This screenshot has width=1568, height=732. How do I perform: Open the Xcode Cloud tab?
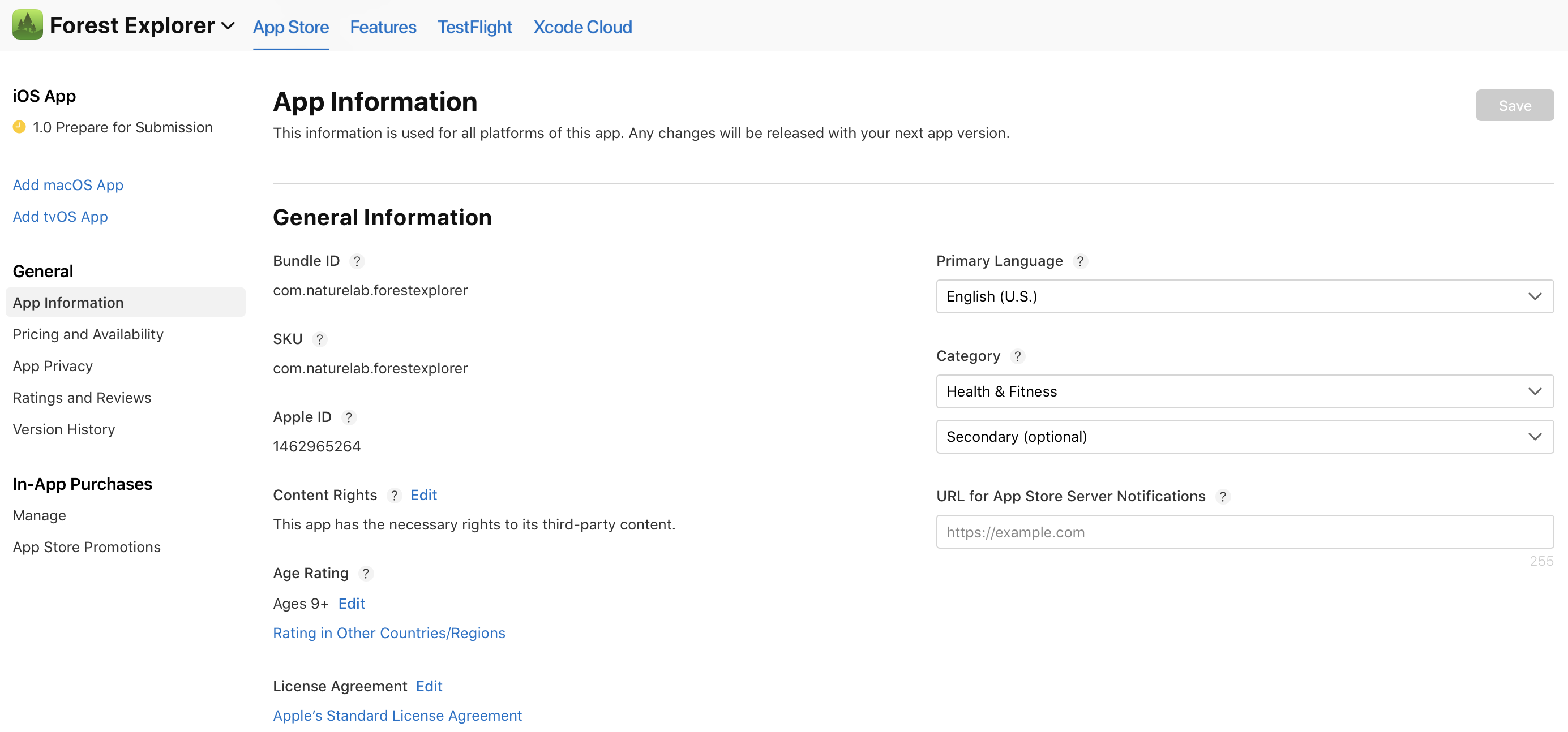(582, 27)
